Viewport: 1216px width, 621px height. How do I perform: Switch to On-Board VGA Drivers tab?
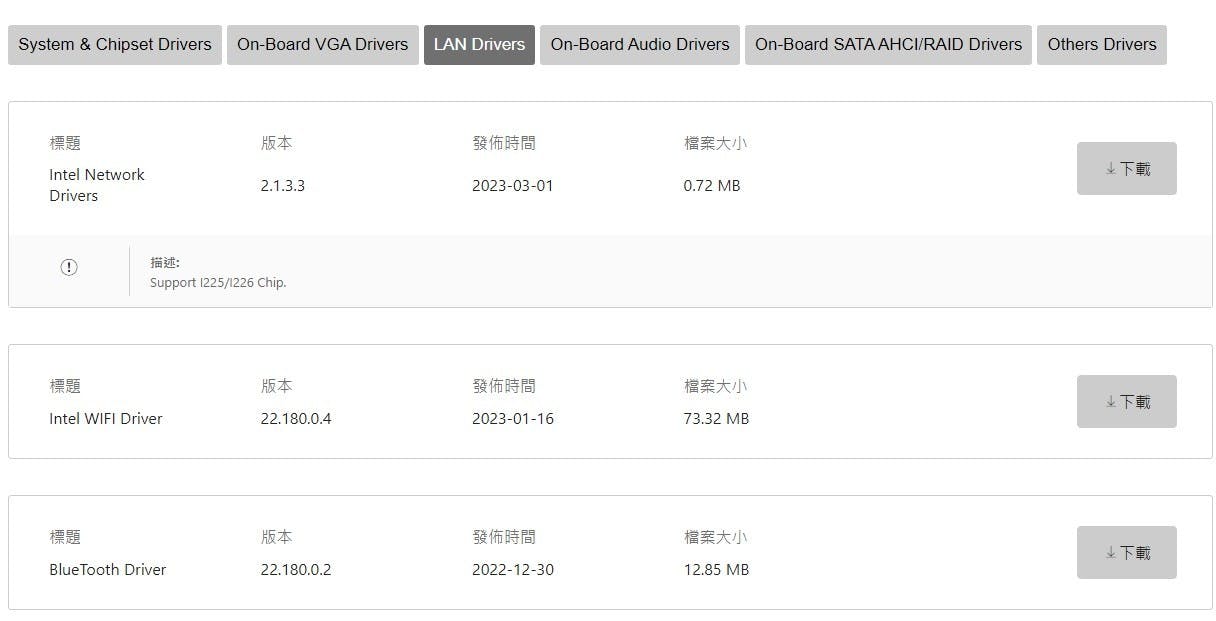(323, 45)
